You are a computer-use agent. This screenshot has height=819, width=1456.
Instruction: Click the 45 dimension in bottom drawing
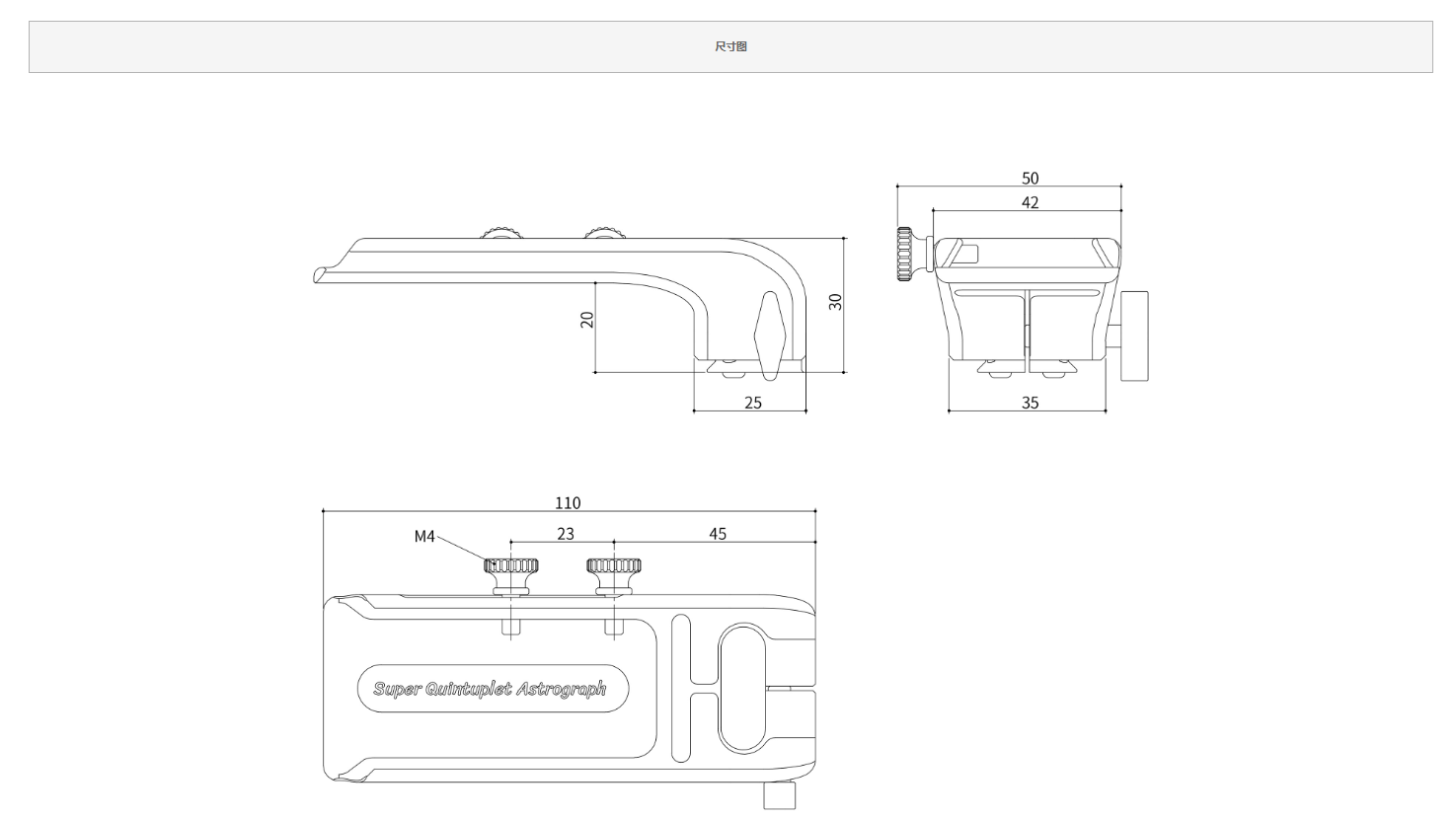click(718, 534)
